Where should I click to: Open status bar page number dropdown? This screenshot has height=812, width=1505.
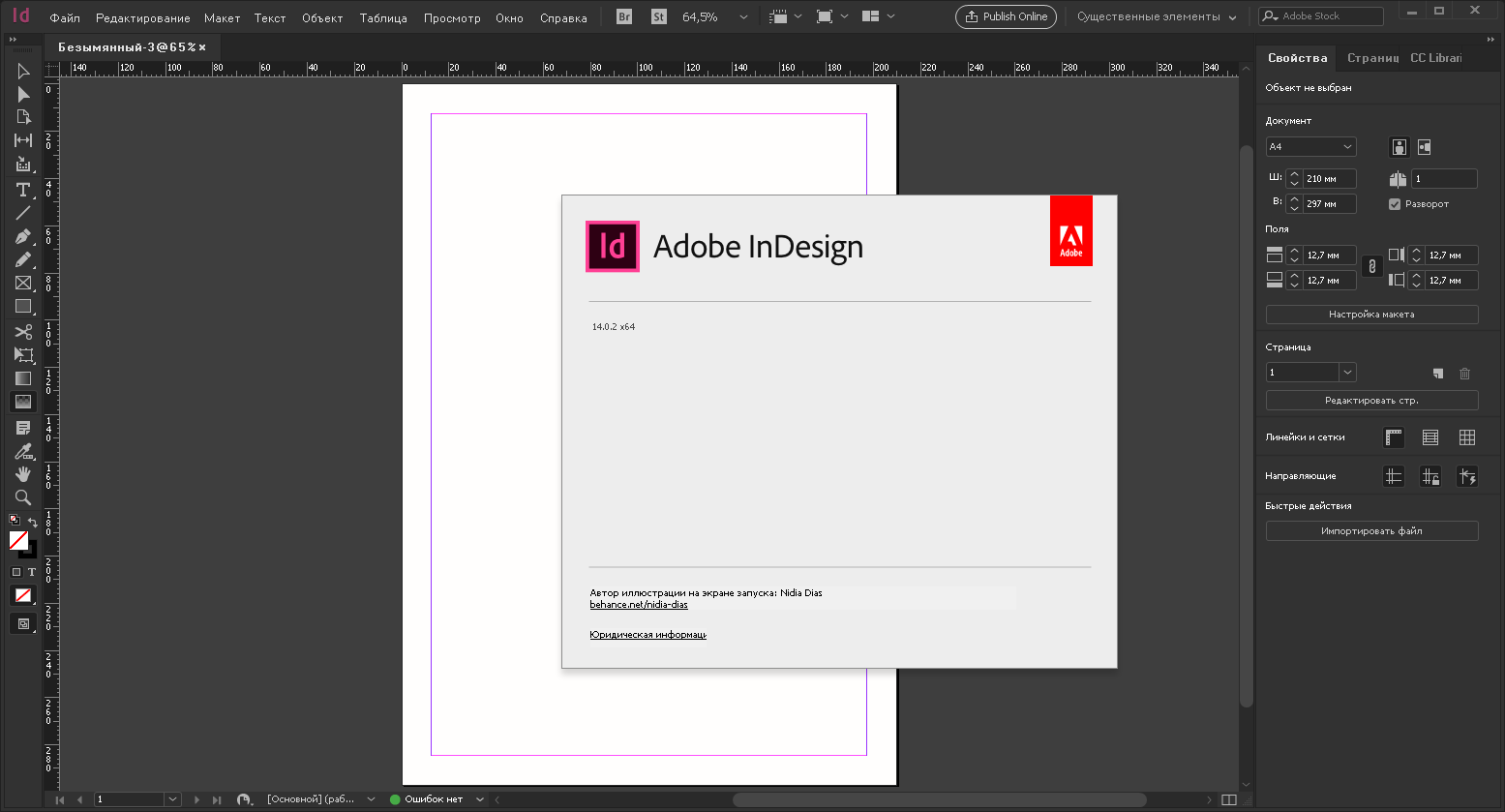pos(172,799)
